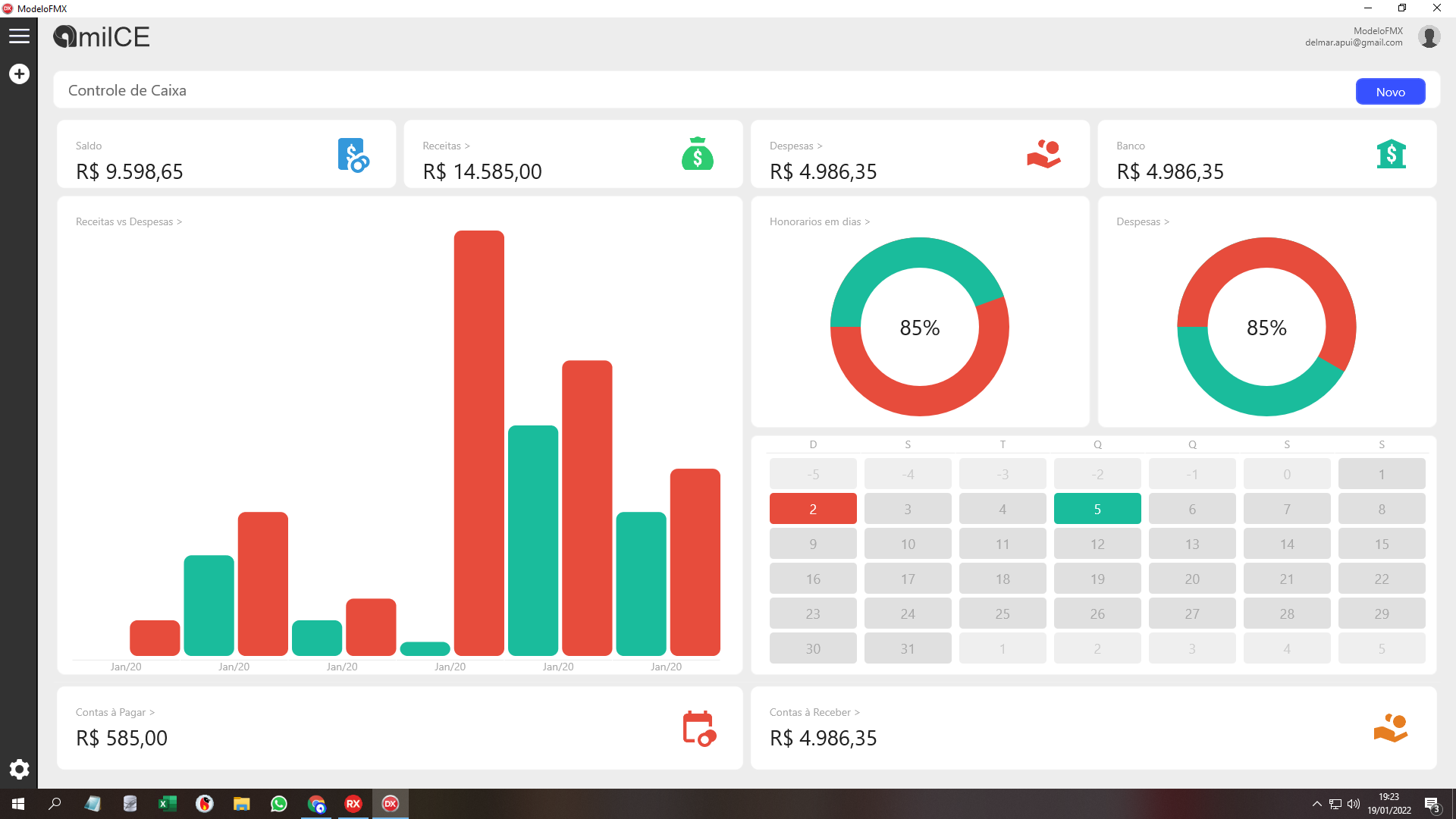This screenshot has width=1456, height=819.
Task: Open the hamburger navigation menu
Action: [20, 36]
